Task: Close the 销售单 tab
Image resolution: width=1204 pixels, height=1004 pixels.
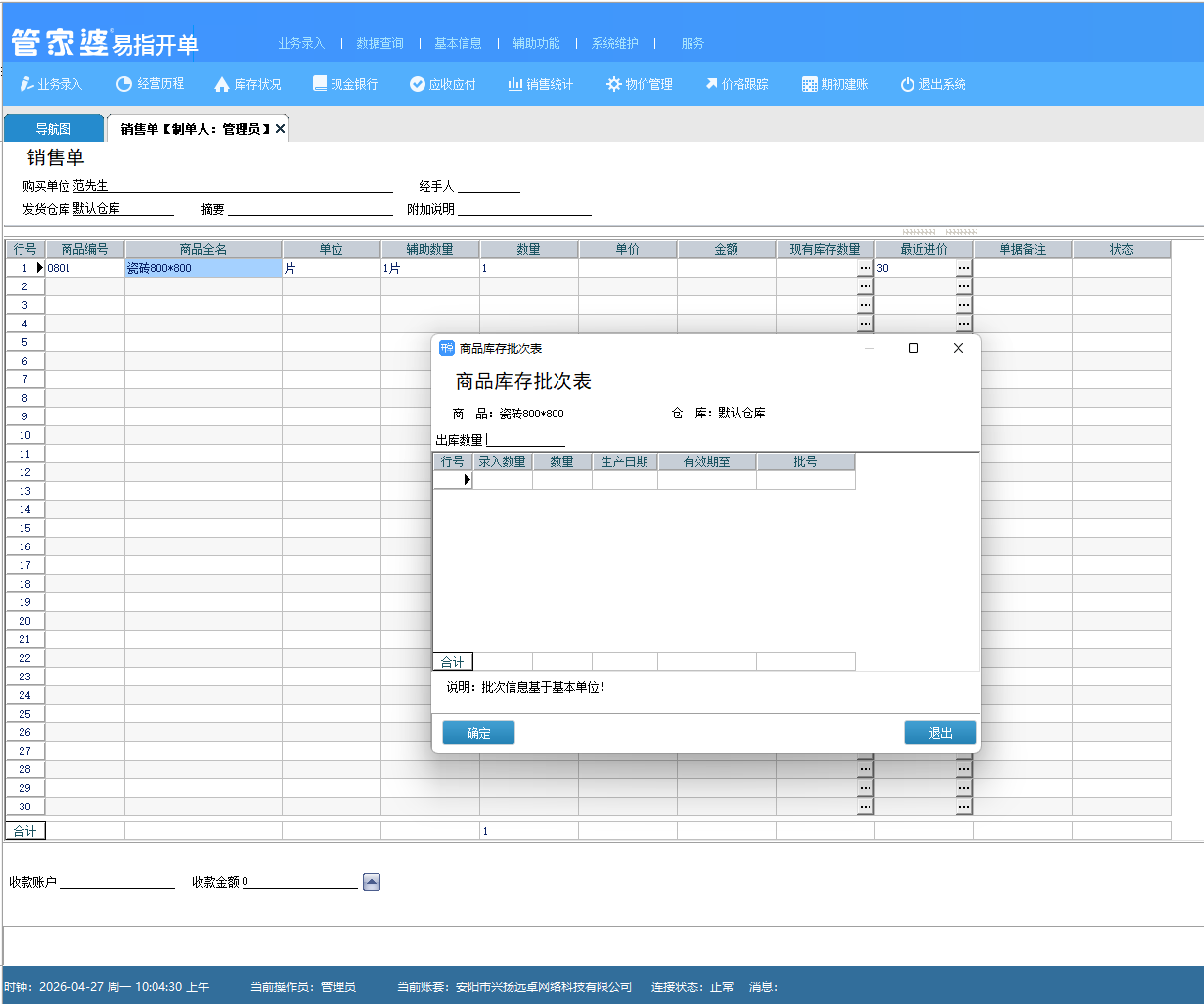Action: click(x=281, y=129)
